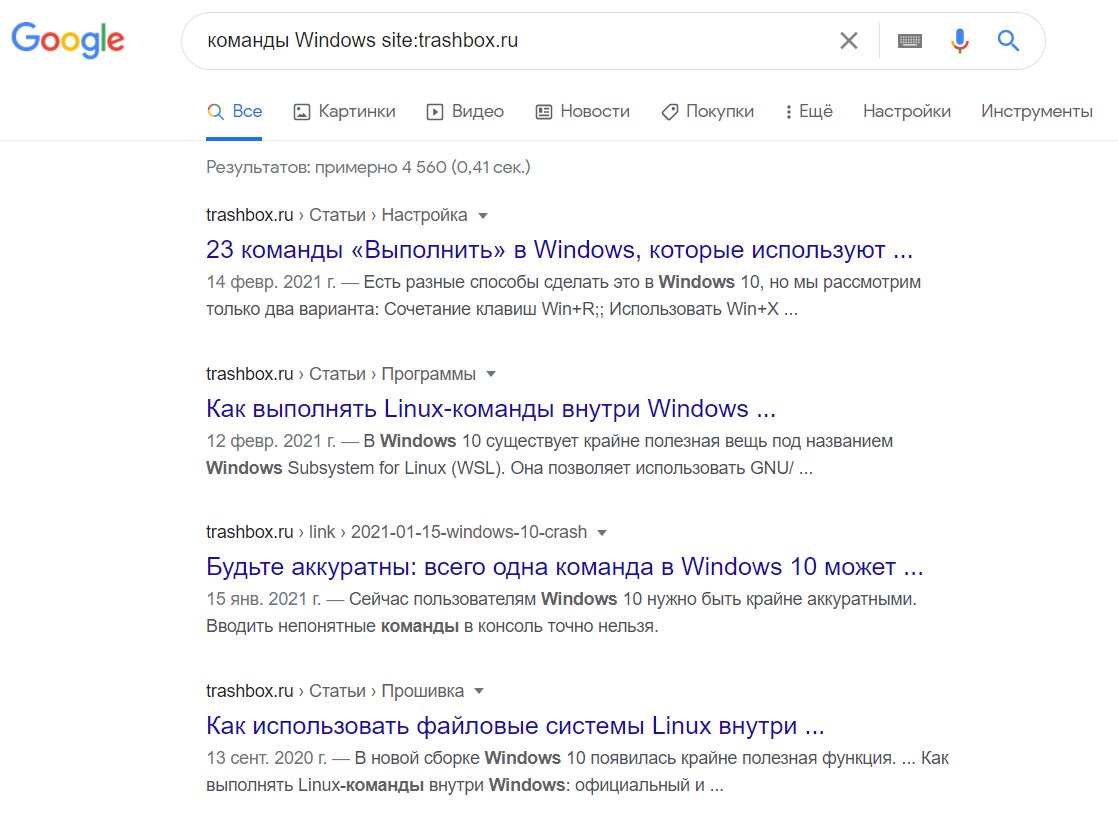Screen dimensions: 1118x817
Task: Select the Все tab
Action: 235,111
